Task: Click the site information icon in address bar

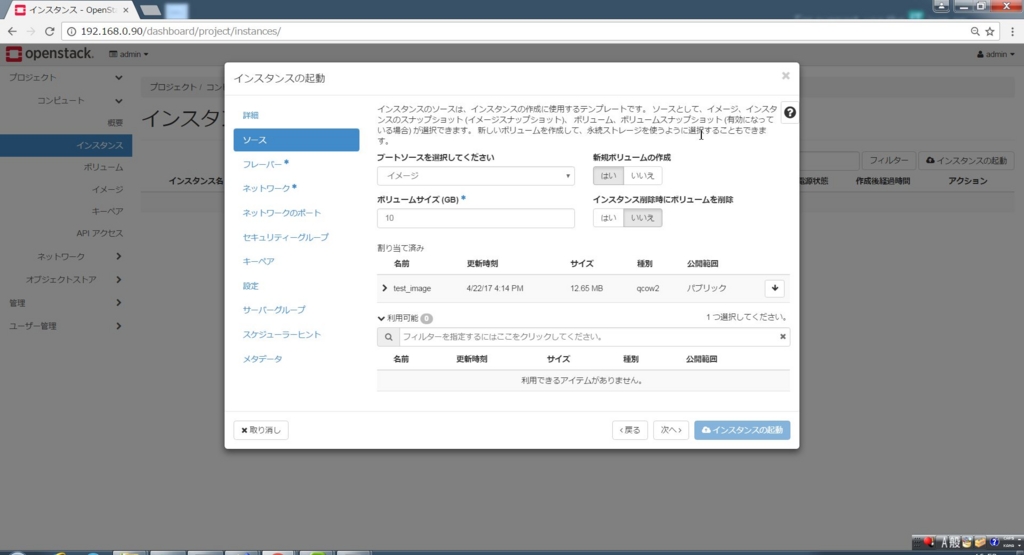Action: (71, 31)
